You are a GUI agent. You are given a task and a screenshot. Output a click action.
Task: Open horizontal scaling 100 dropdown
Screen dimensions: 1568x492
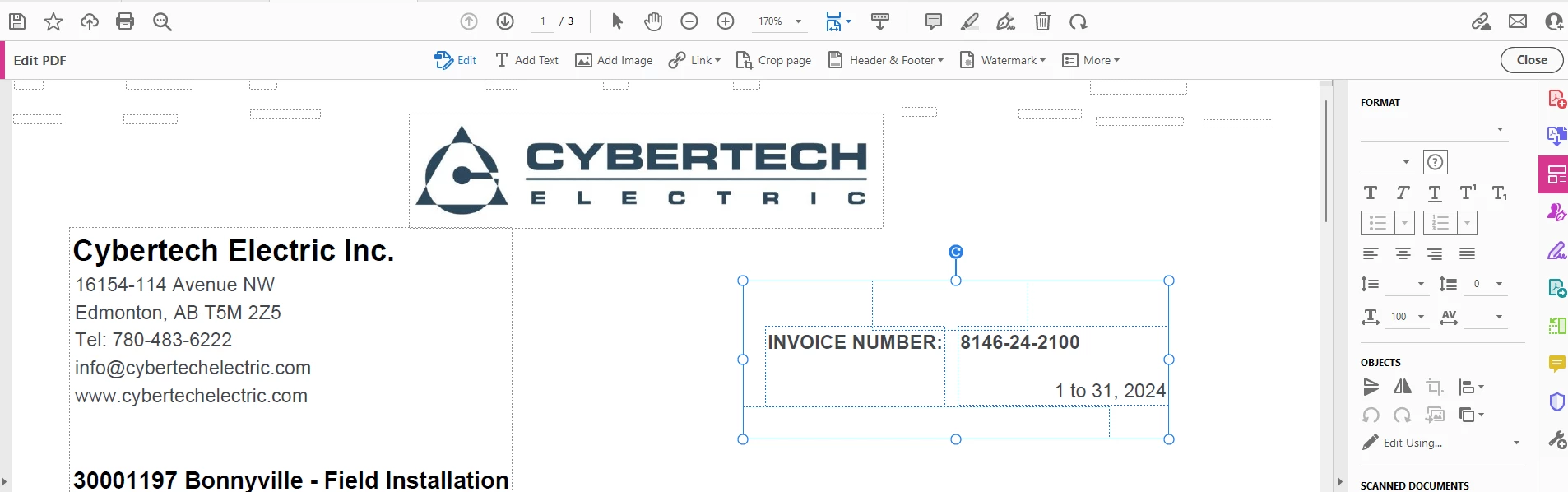coord(1421,317)
